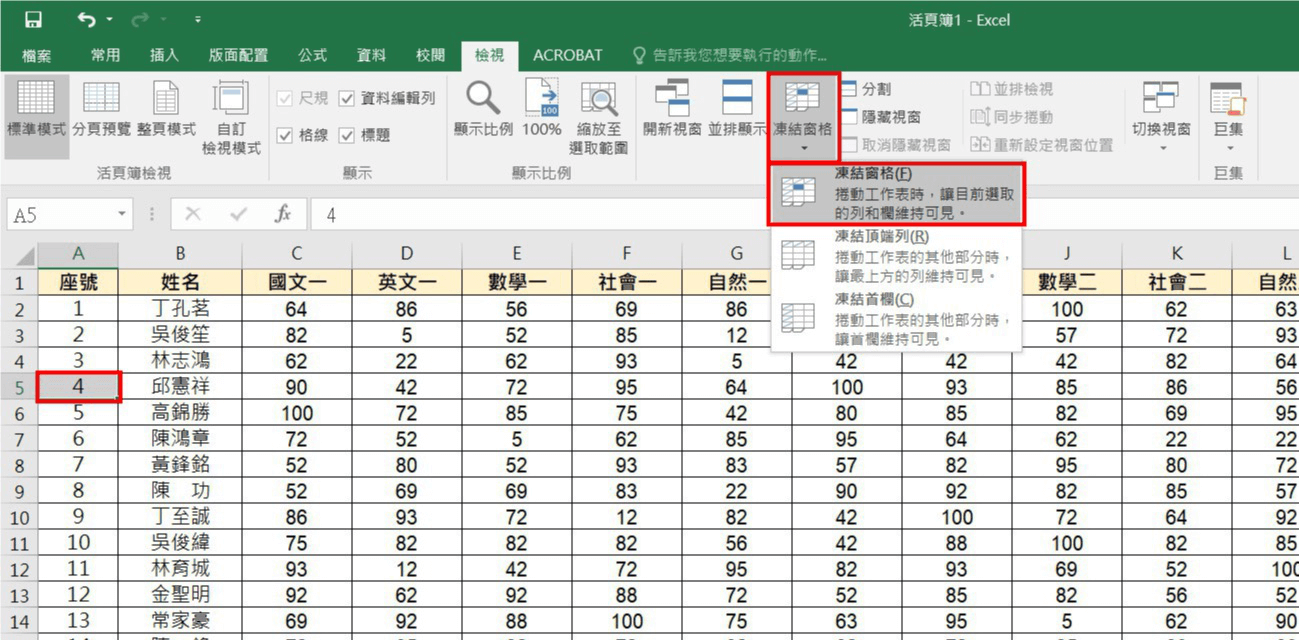Screen dimensions: 1299x640
Task: Click the 分割 split button
Action: coord(866,89)
